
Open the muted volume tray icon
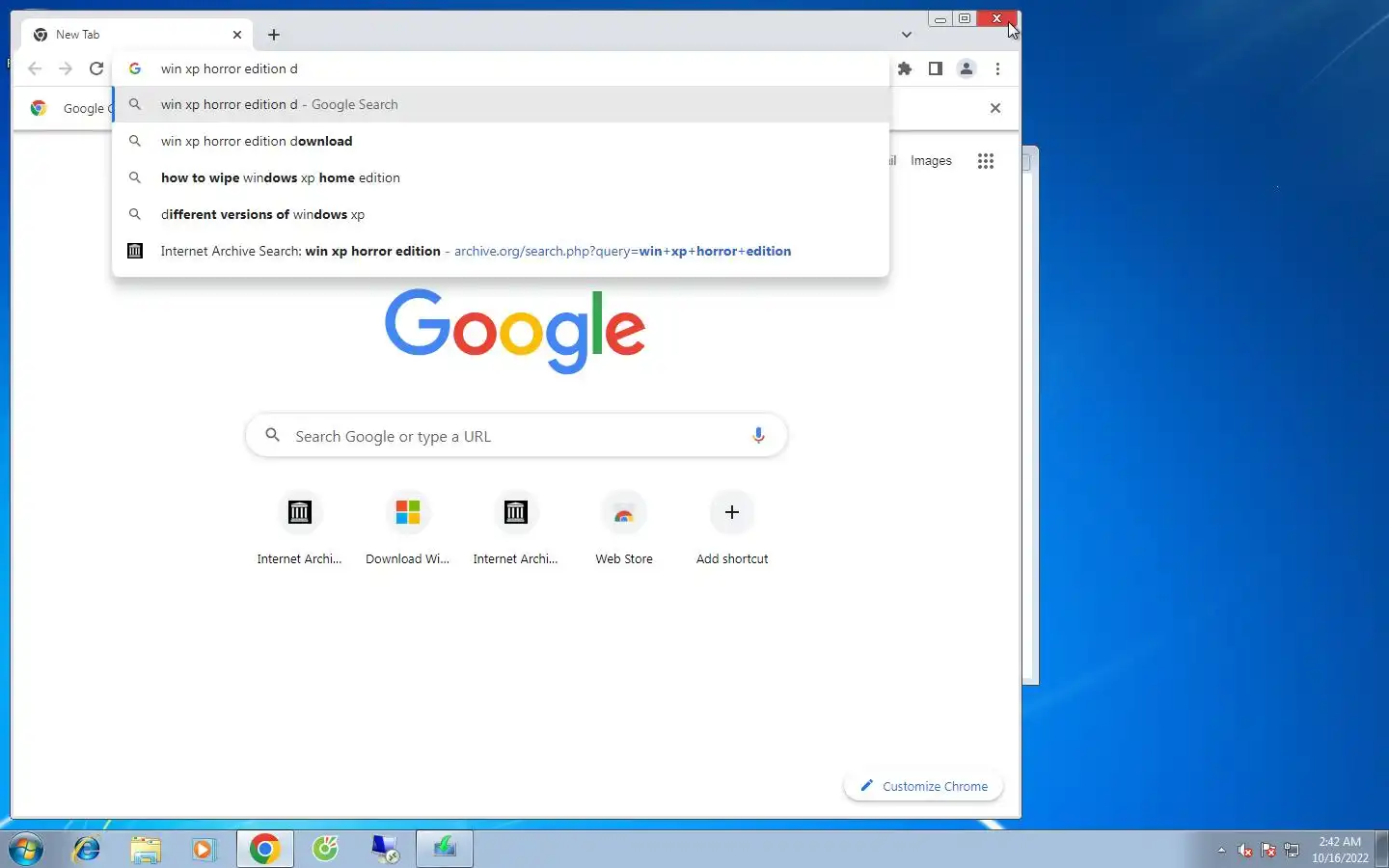click(1245, 850)
